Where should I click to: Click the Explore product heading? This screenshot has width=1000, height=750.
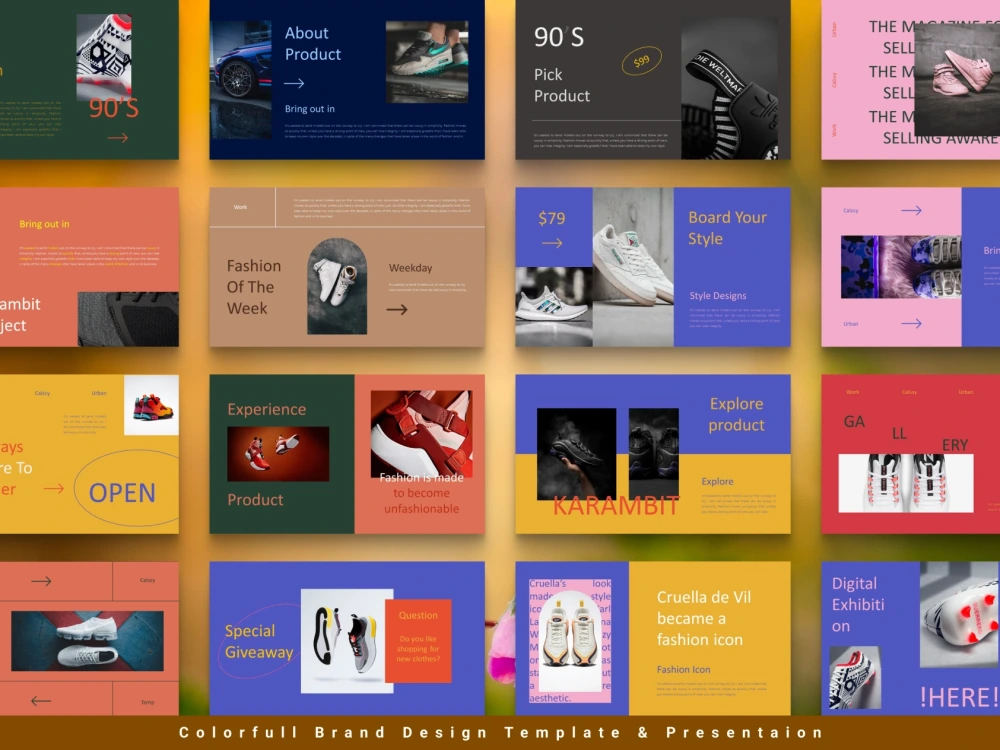tap(736, 415)
